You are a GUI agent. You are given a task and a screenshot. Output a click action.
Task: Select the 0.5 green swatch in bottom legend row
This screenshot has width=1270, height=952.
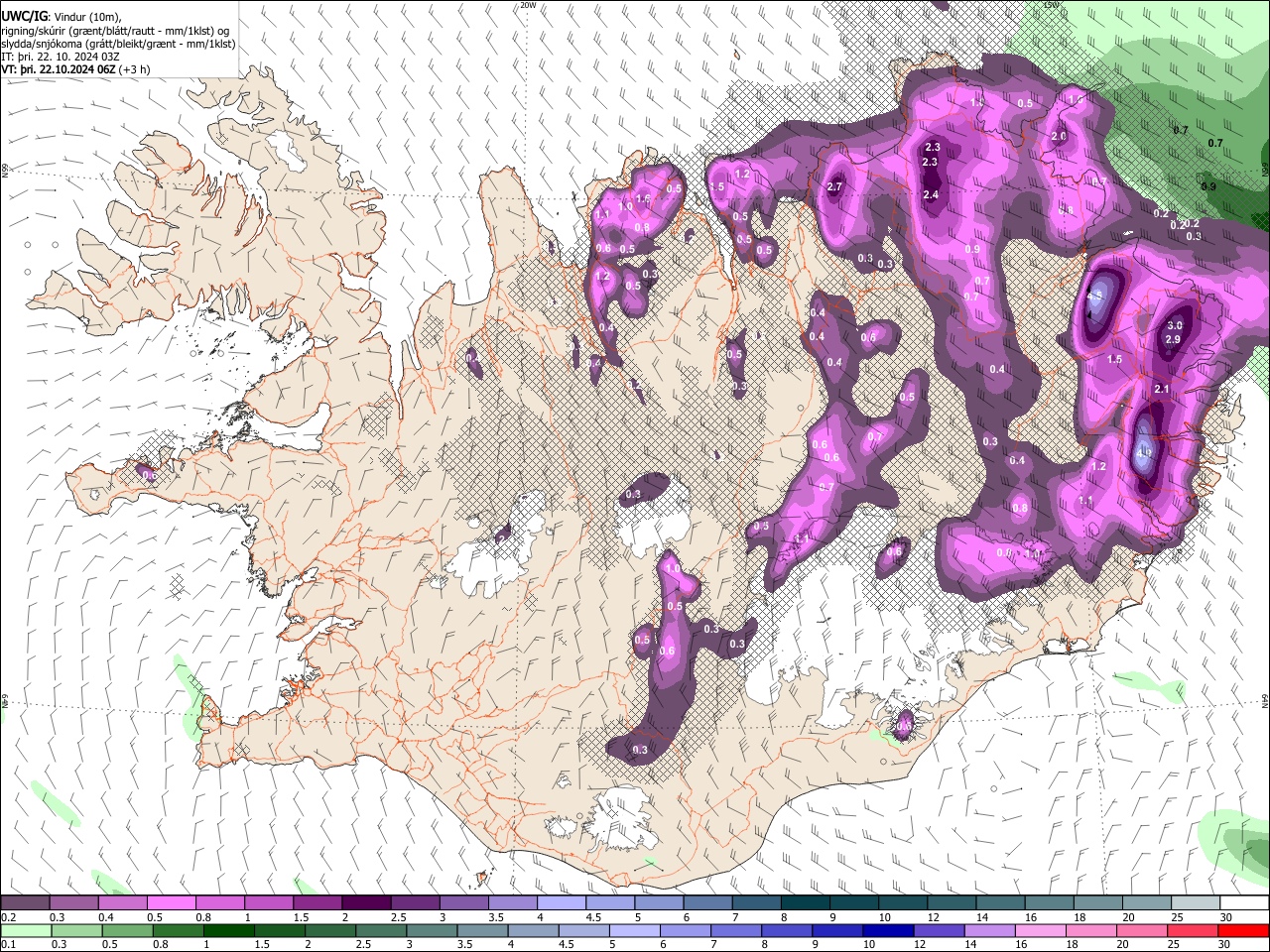pyautogui.click(x=127, y=930)
